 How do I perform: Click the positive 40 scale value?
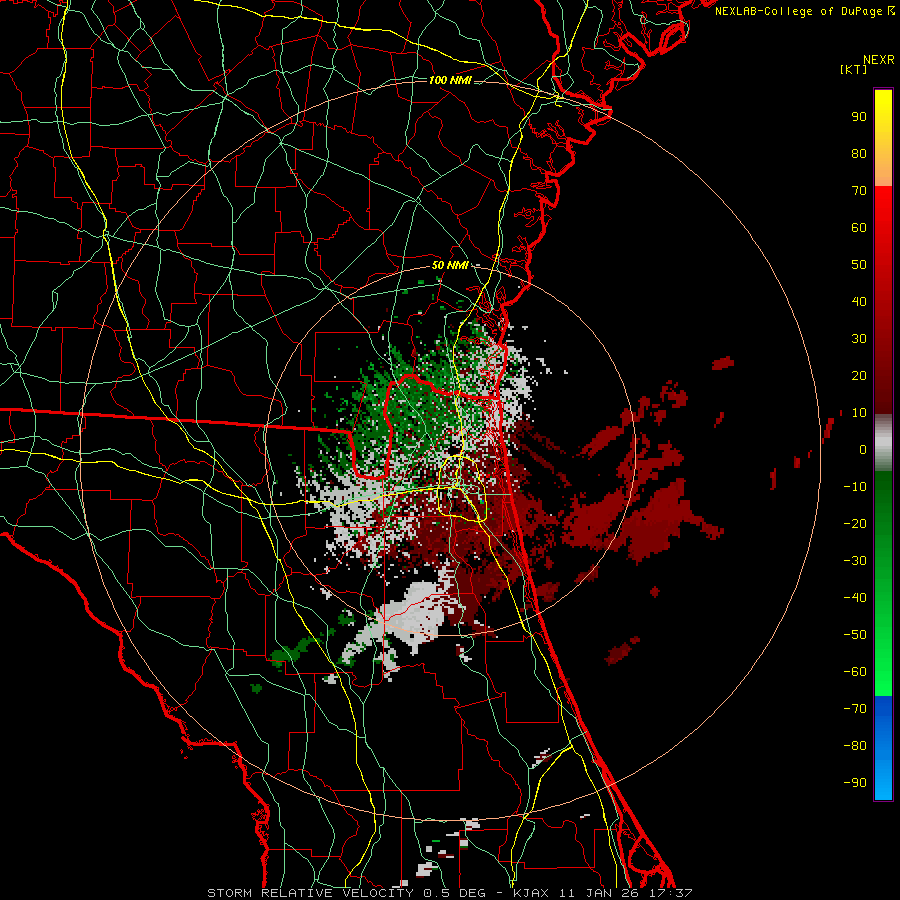(859, 301)
